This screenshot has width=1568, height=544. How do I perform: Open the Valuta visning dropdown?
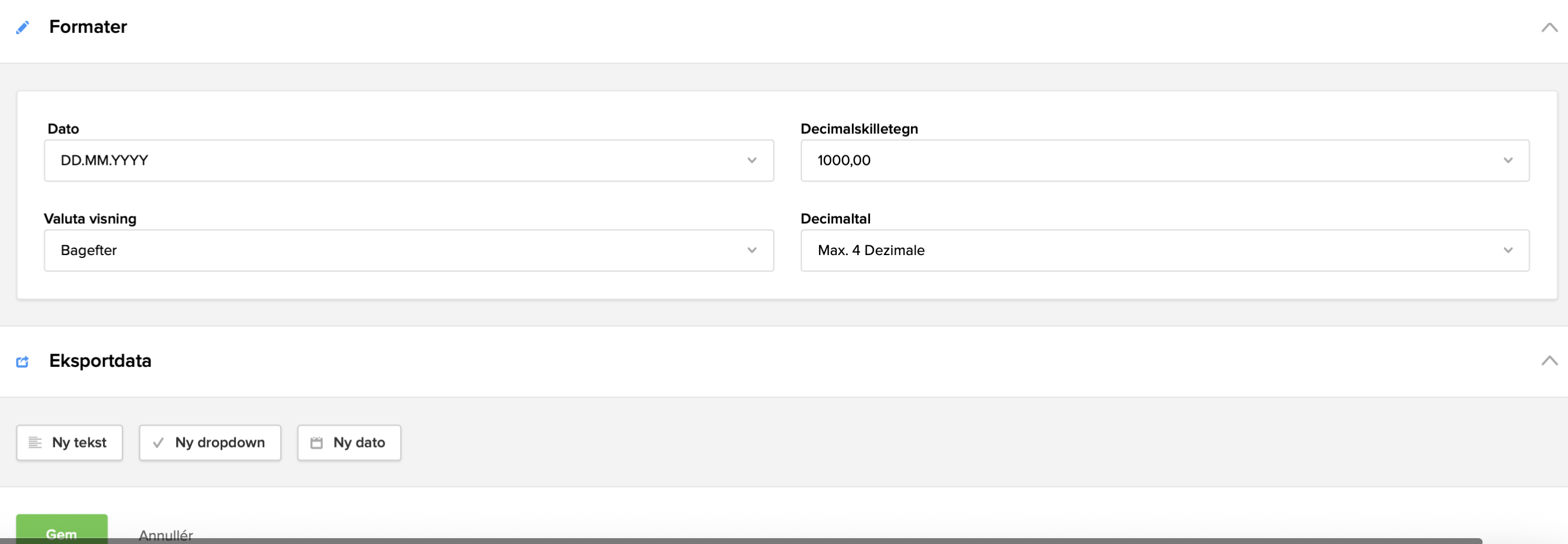408,250
